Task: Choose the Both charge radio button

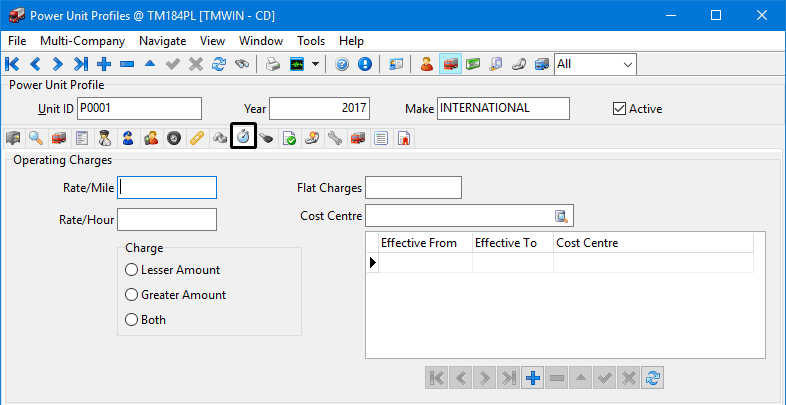Action: point(131,320)
